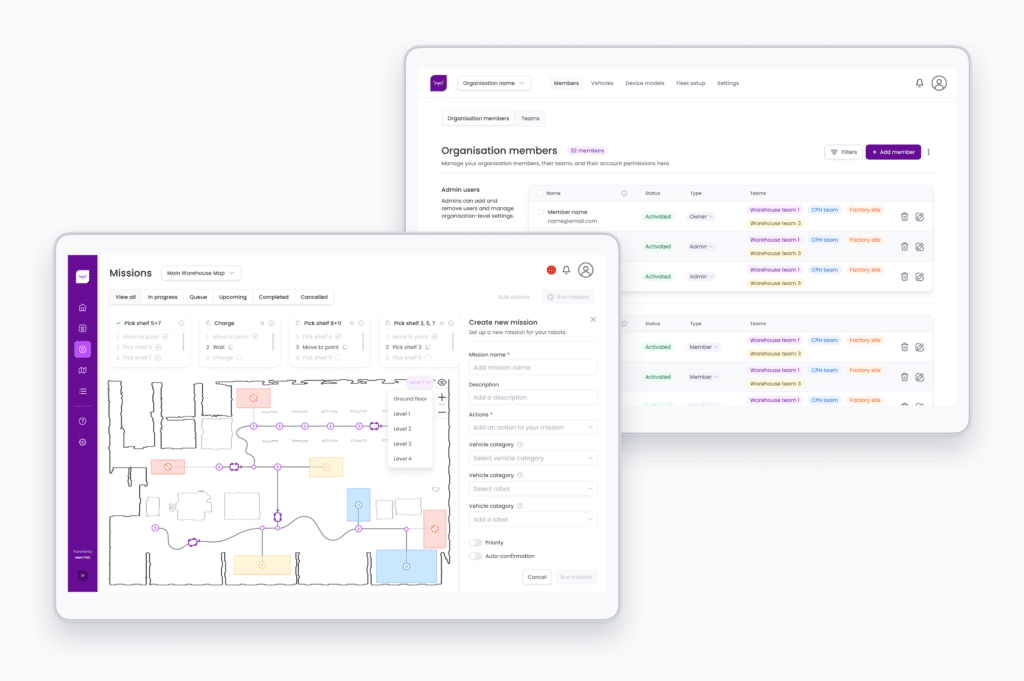Switch to the Completed missions tab
The height and width of the screenshot is (681, 1024).
[273, 297]
